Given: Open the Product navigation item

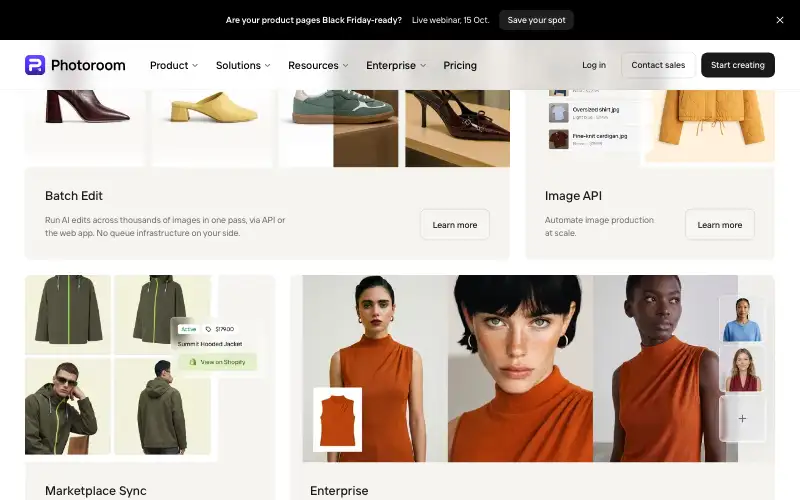Looking at the screenshot, I should click(x=169, y=65).
